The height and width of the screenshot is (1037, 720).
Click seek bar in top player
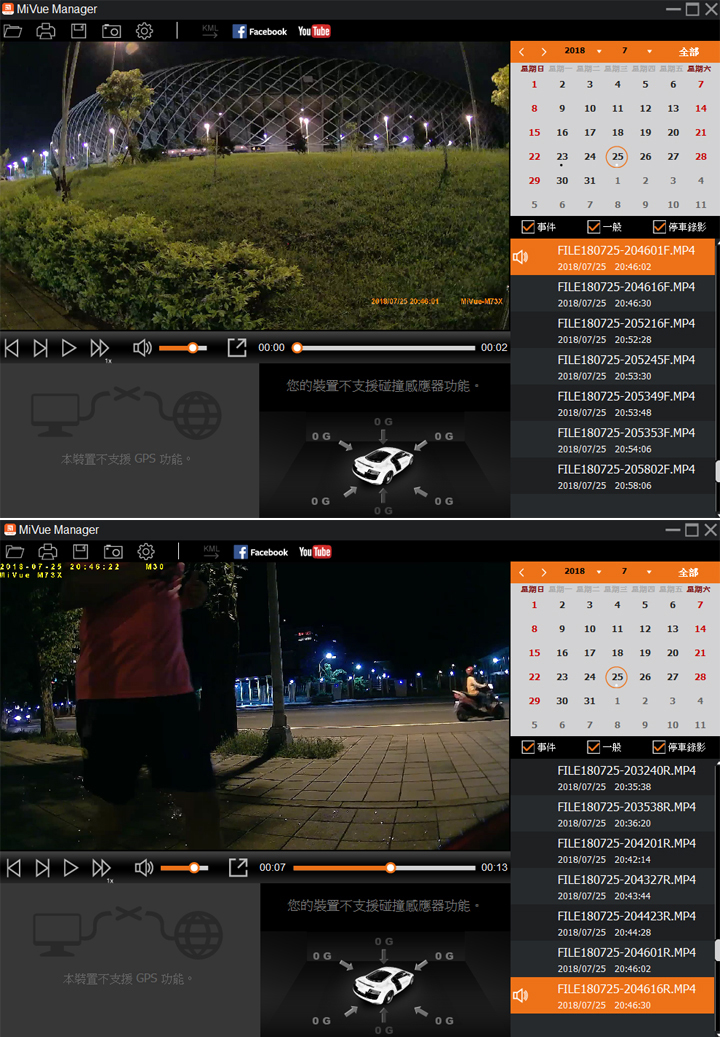point(384,348)
